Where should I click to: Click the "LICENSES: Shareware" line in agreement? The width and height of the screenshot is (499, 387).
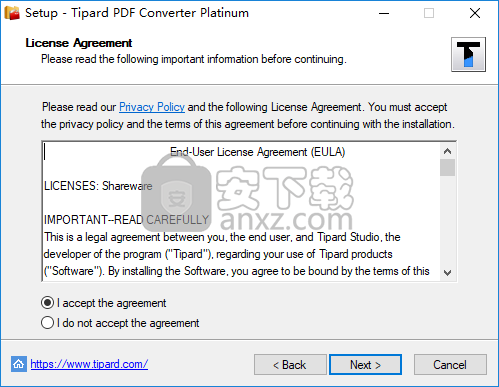coord(98,186)
